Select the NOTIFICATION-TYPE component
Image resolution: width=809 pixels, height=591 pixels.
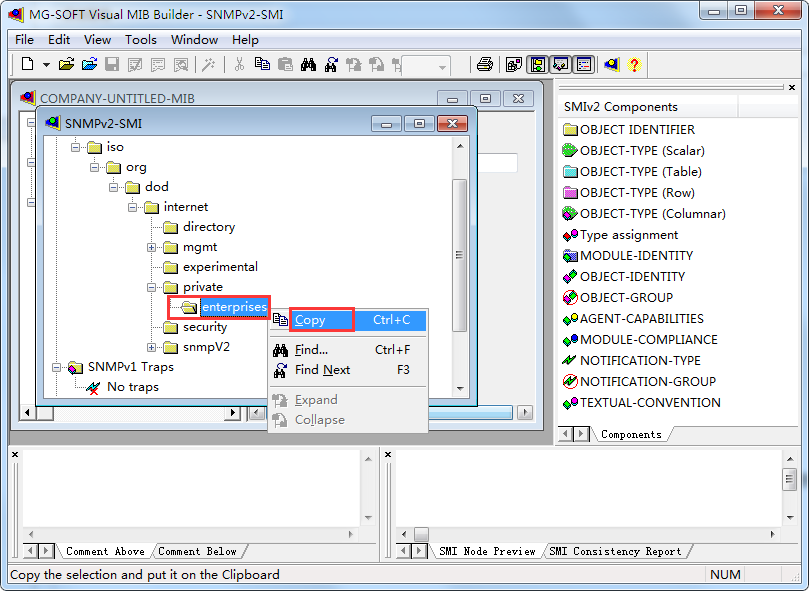click(640, 360)
